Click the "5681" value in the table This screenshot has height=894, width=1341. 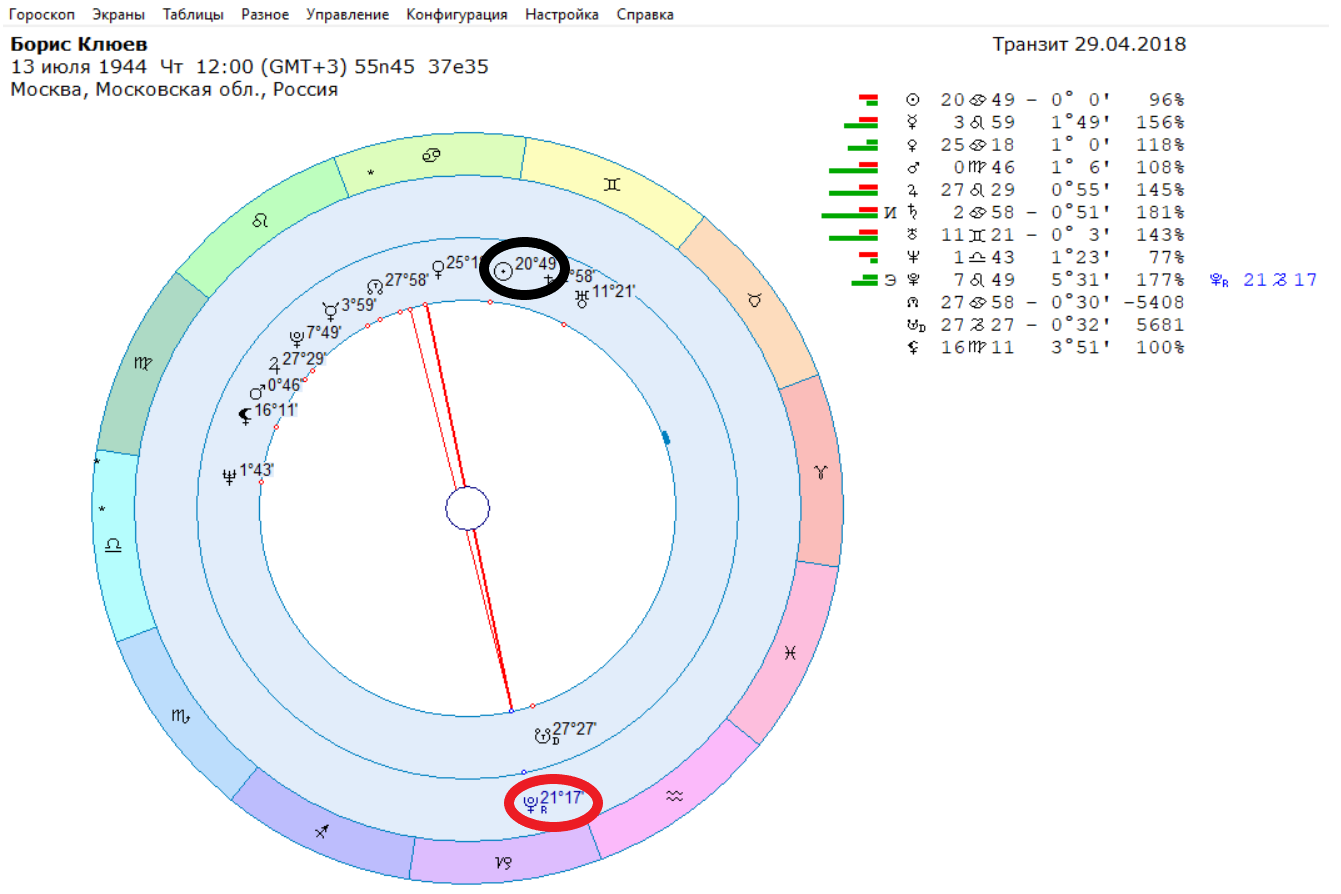pyautogui.click(x=1160, y=325)
